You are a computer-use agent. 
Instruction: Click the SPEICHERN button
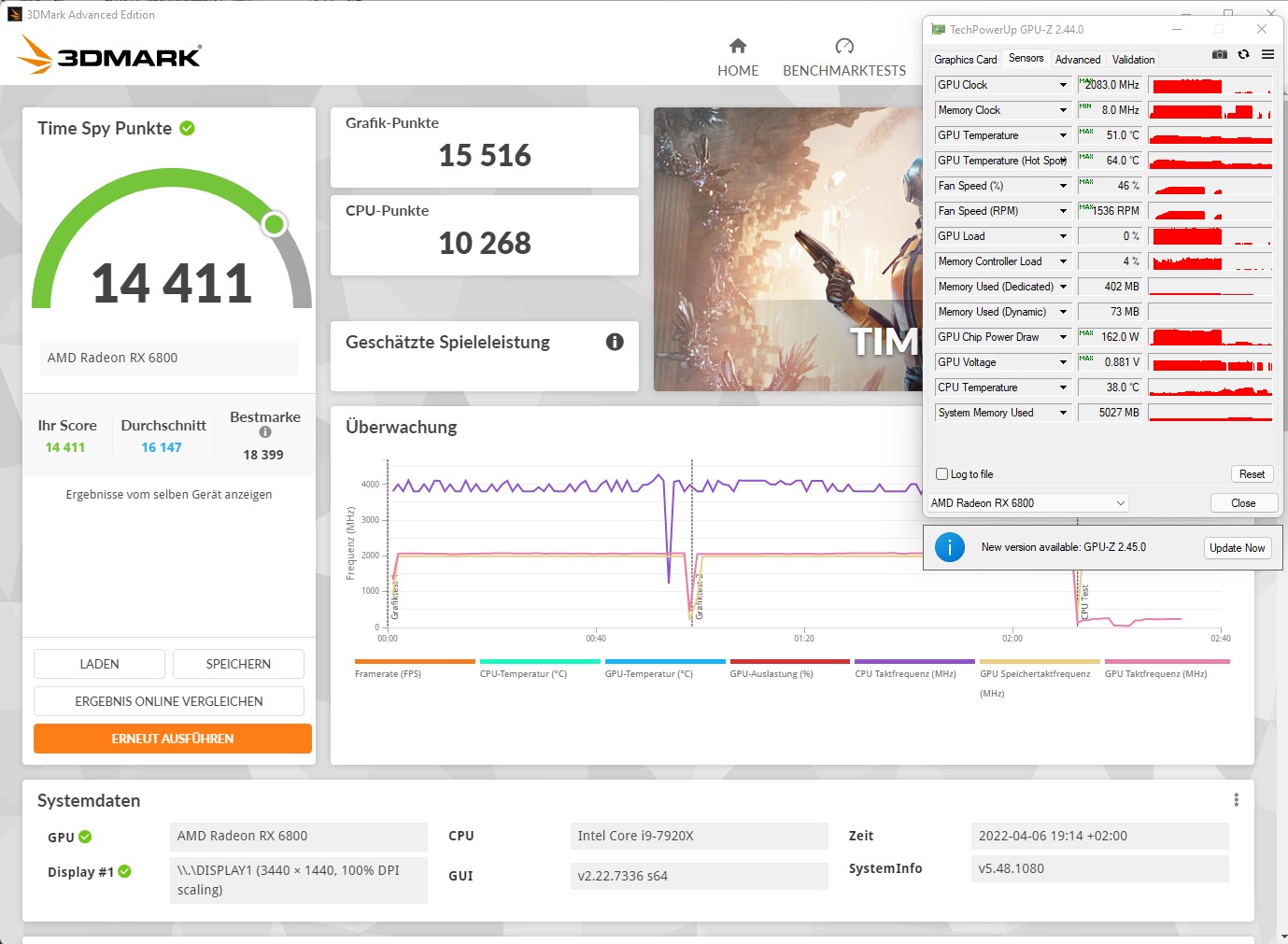[238, 664]
